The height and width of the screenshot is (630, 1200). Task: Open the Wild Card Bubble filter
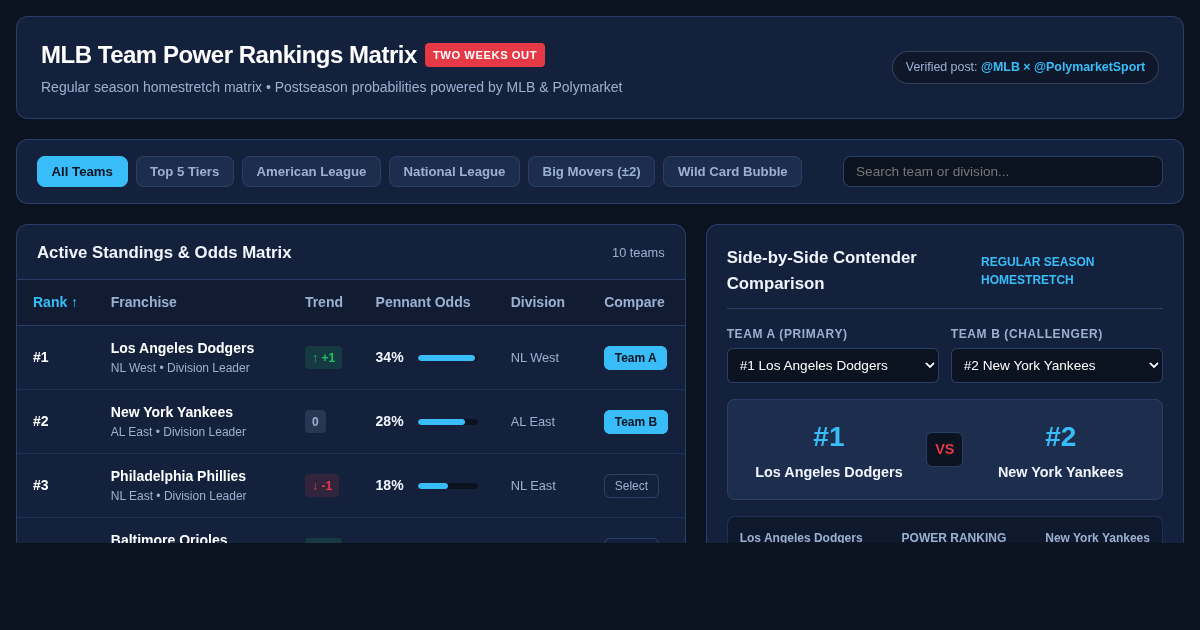click(732, 171)
